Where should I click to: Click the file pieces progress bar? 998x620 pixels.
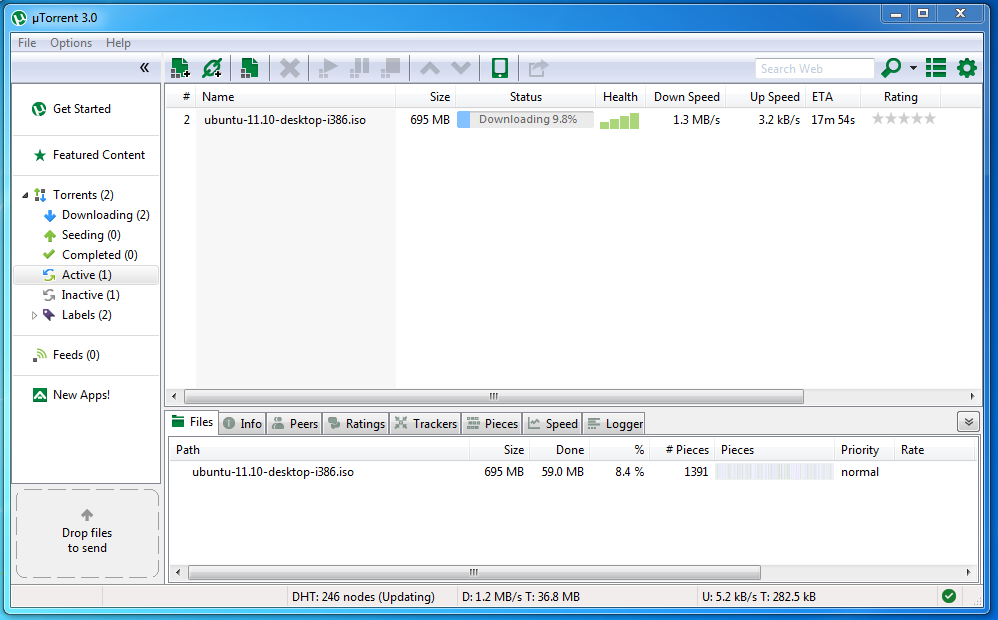(x=774, y=472)
